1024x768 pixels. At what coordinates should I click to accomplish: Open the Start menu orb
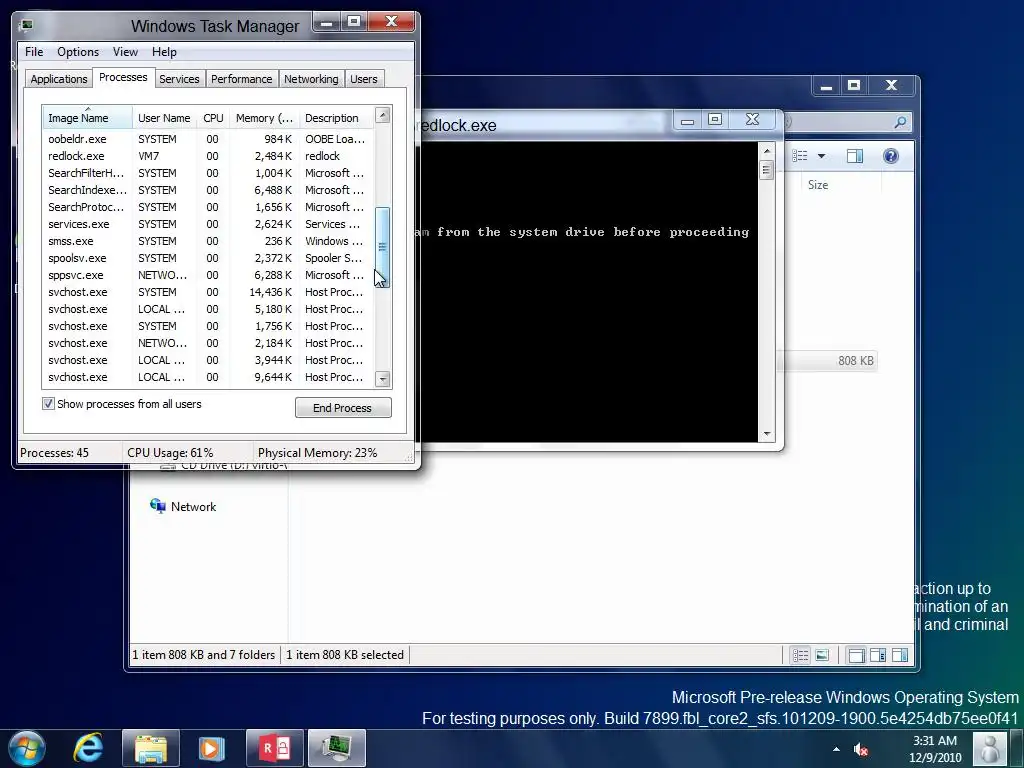click(x=27, y=748)
